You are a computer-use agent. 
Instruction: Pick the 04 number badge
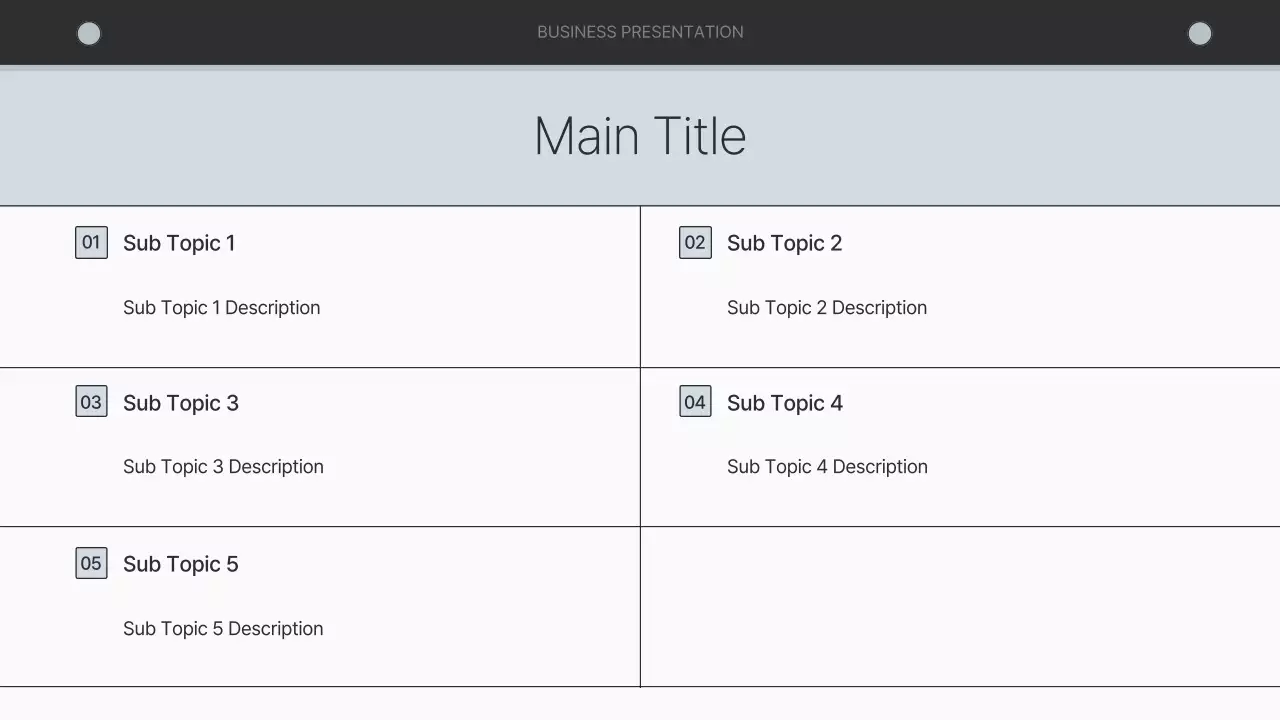[x=695, y=402]
